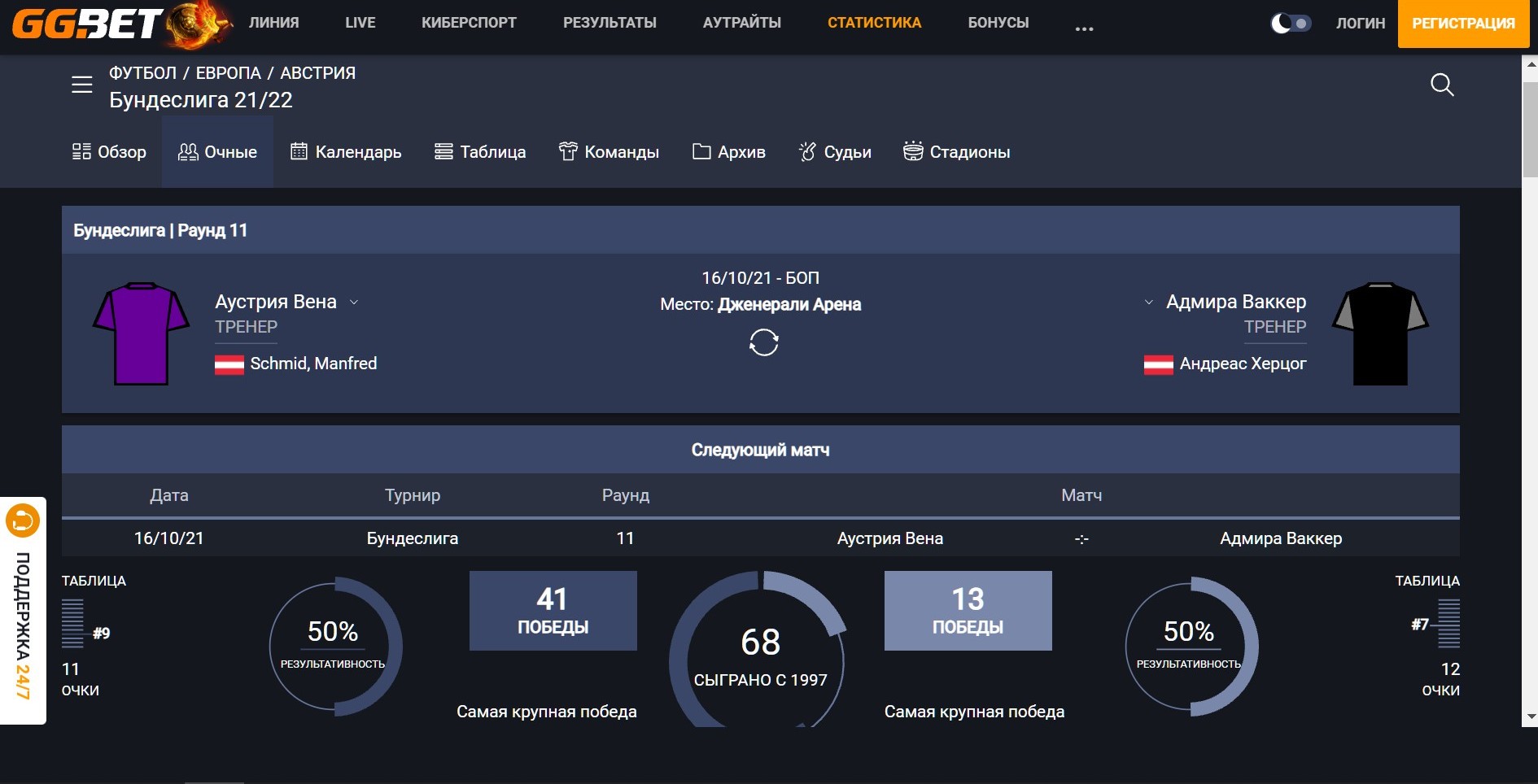1538x784 pixels.
Task: Click the scrollbar up arrow
Action: [1530, 64]
